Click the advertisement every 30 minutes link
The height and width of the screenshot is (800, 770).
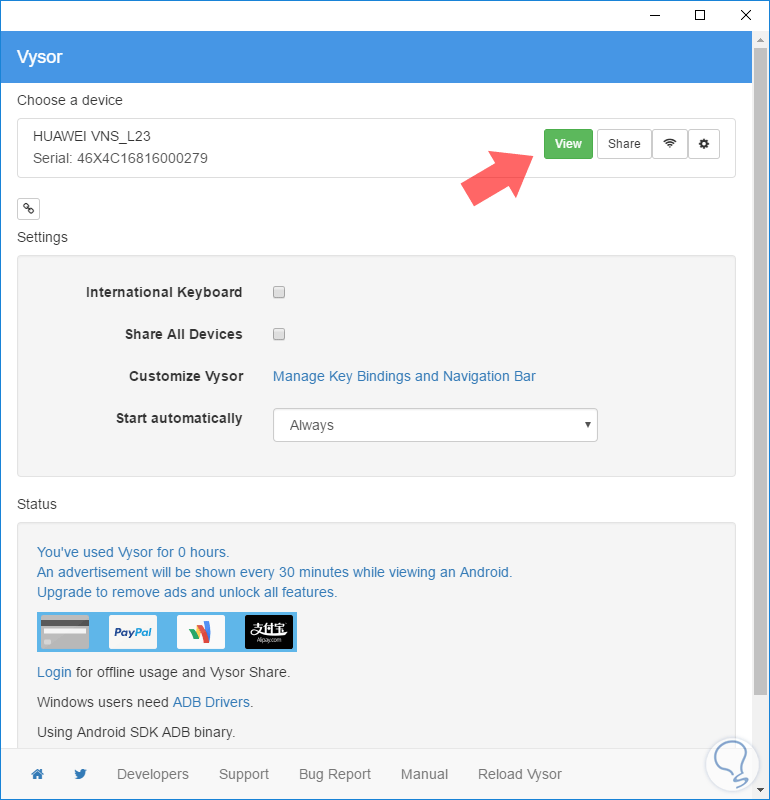[275, 572]
